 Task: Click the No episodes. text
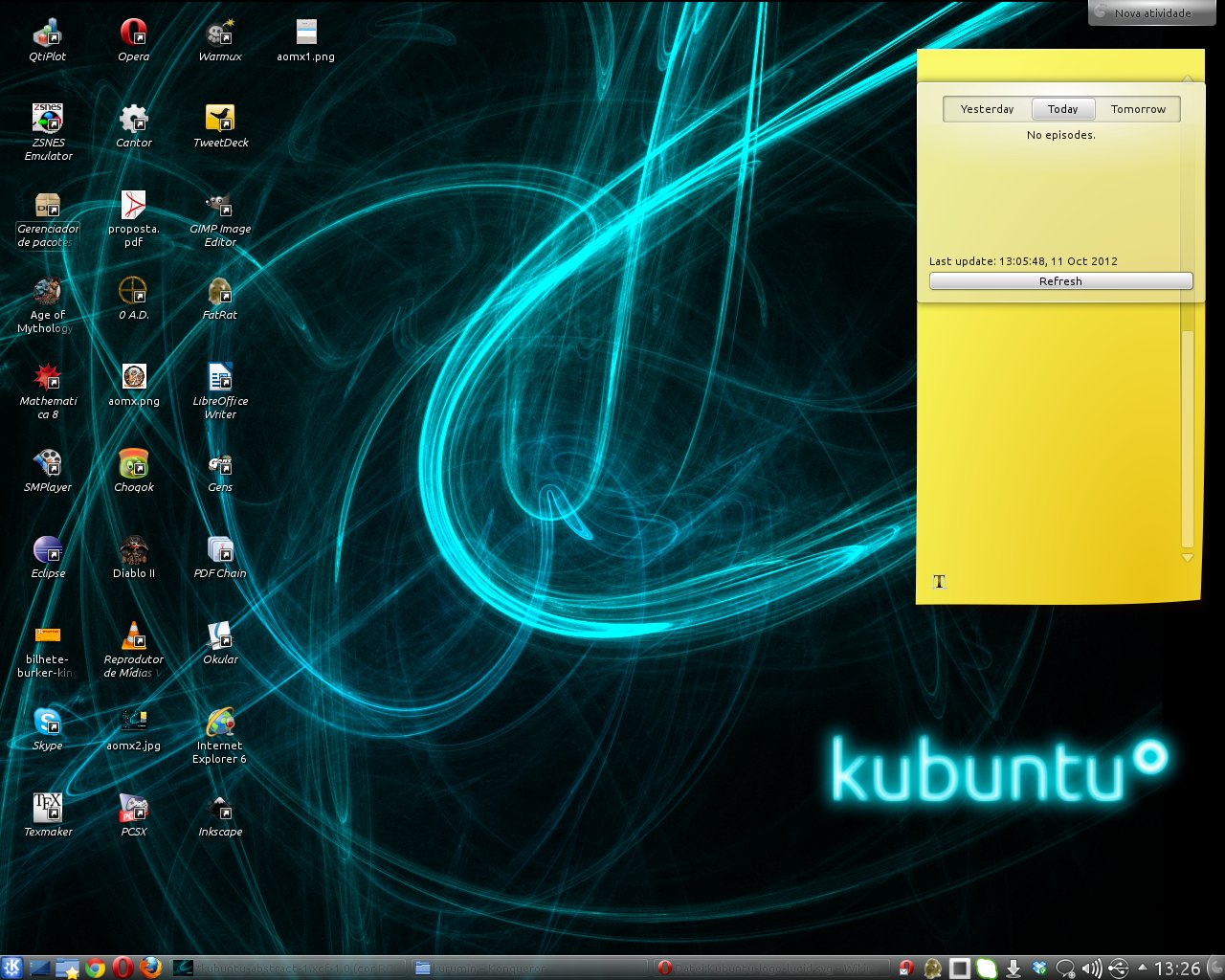1060,135
